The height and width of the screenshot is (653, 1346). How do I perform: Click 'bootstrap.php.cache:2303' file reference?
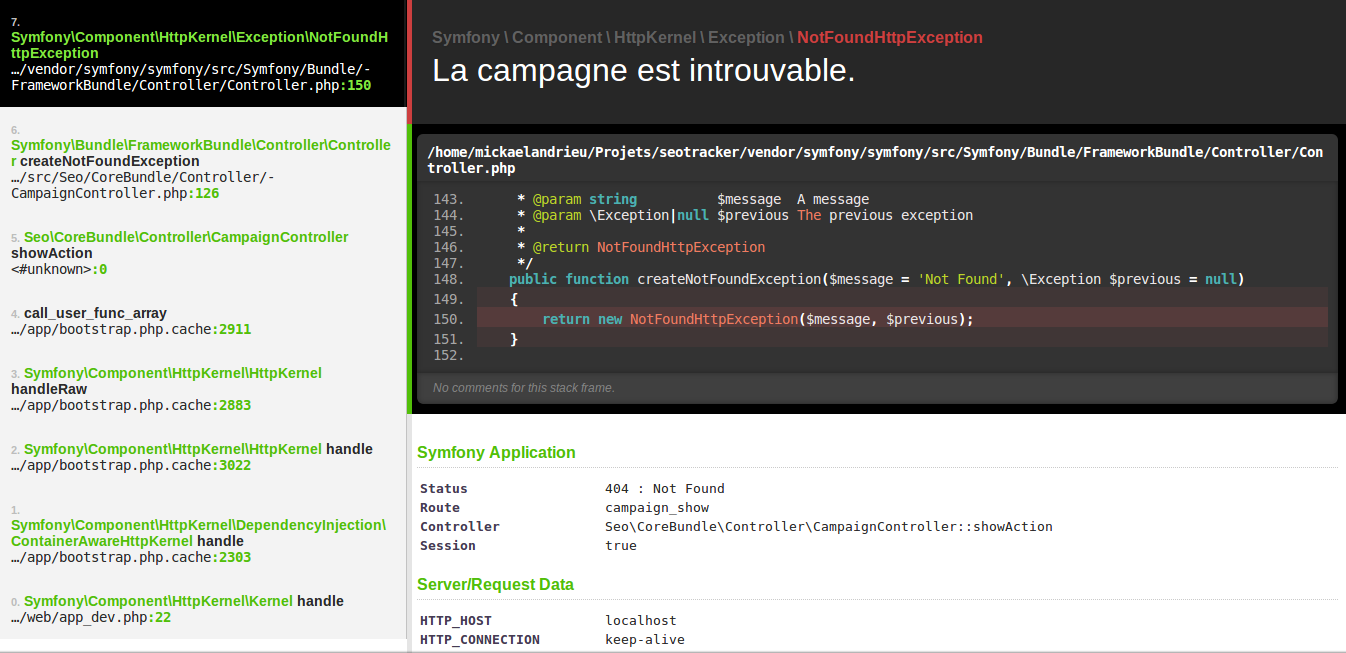coord(131,557)
